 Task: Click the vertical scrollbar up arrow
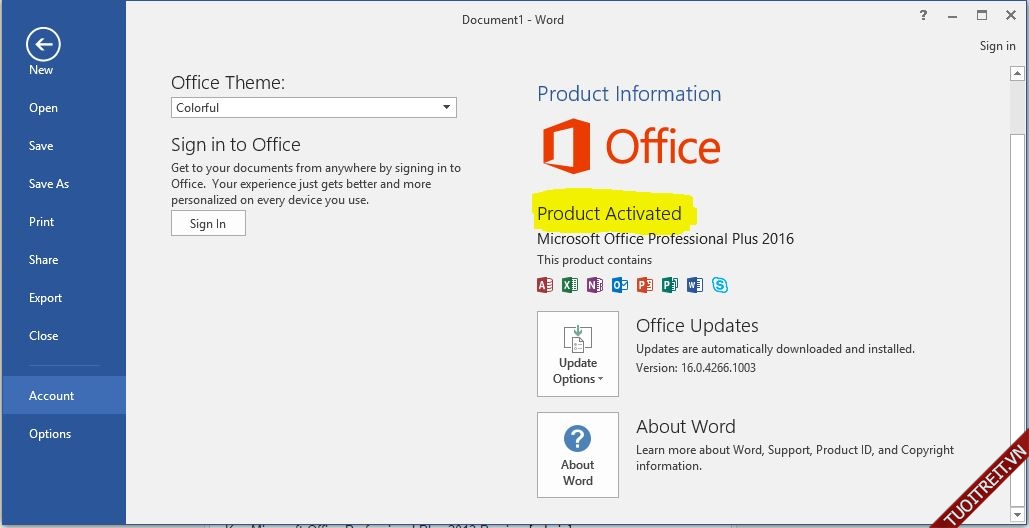click(x=1017, y=73)
